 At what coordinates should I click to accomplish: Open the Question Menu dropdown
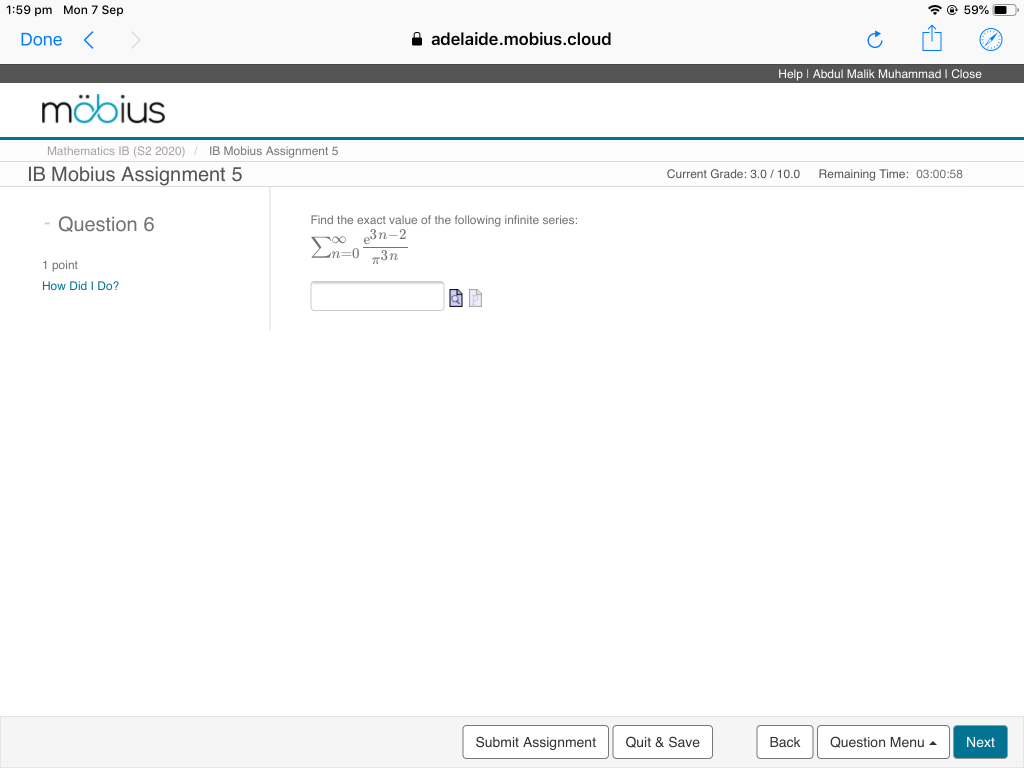tap(883, 742)
